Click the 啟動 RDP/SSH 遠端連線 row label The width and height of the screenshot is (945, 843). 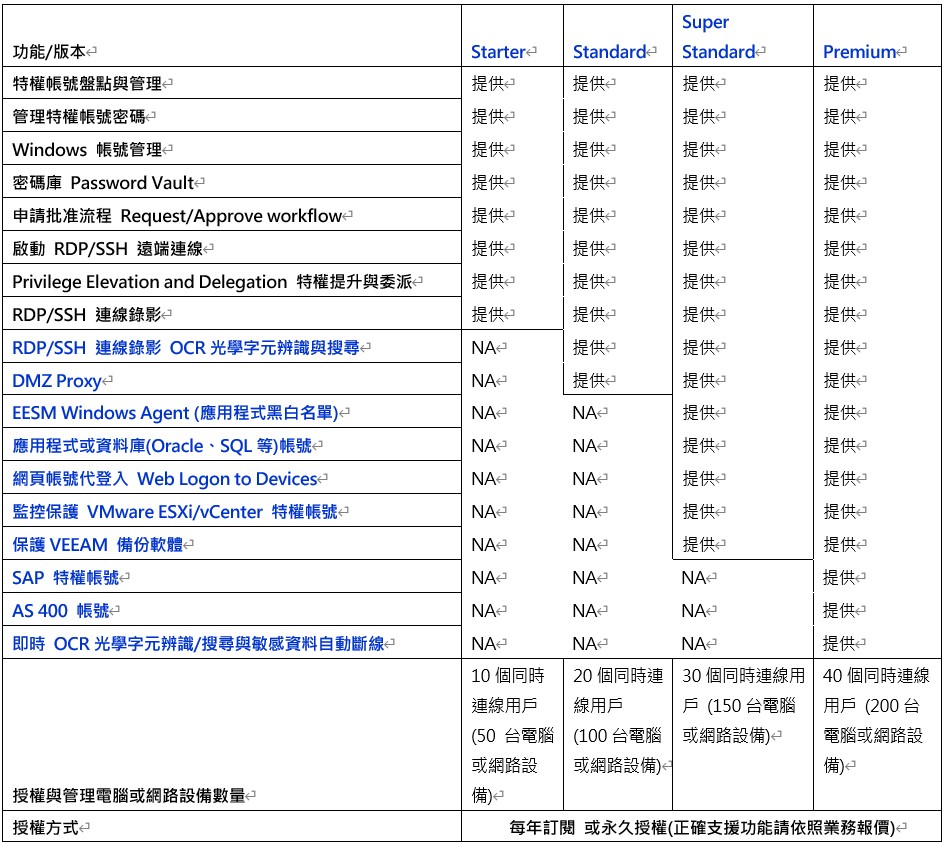click(108, 248)
